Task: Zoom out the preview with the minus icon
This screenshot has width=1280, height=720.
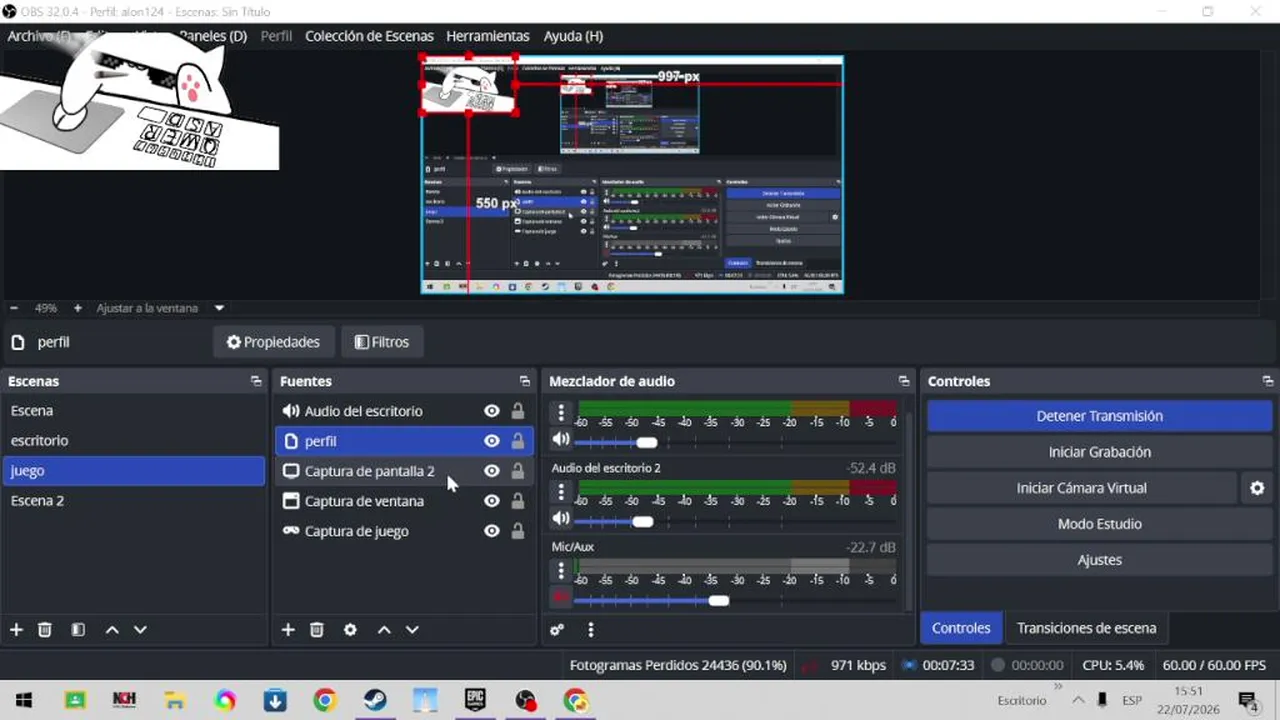Action: click(14, 308)
